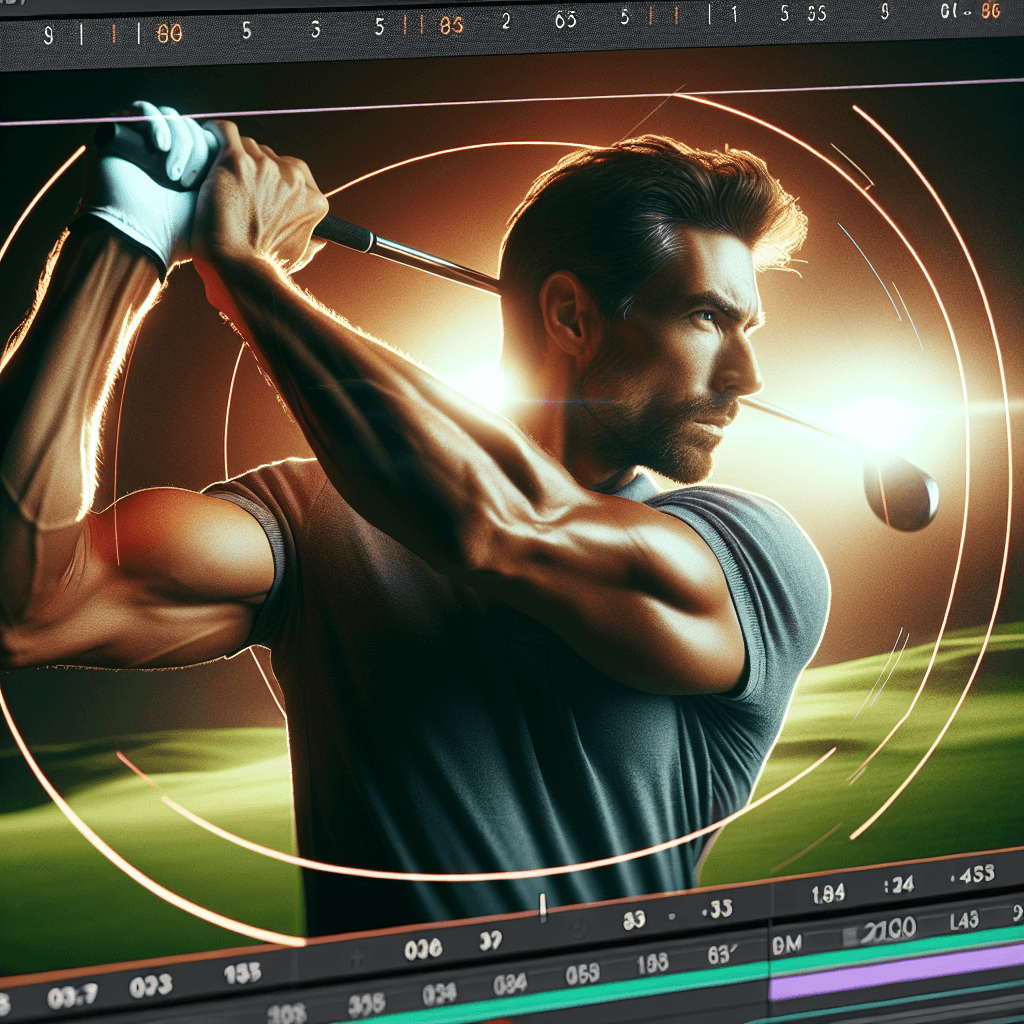Click the playhead marker above the timeline
The image size is (1024, 1024).
coord(542,907)
